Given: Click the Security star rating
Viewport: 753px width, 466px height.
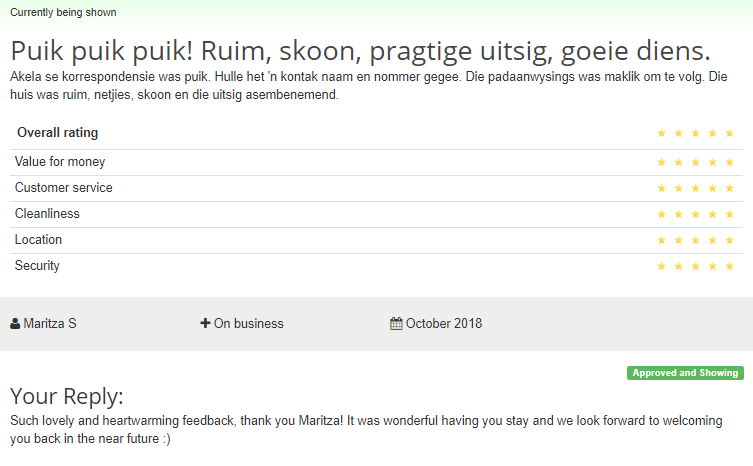Looking at the screenshot, I should pyautogui.click(x=695, y=266).
